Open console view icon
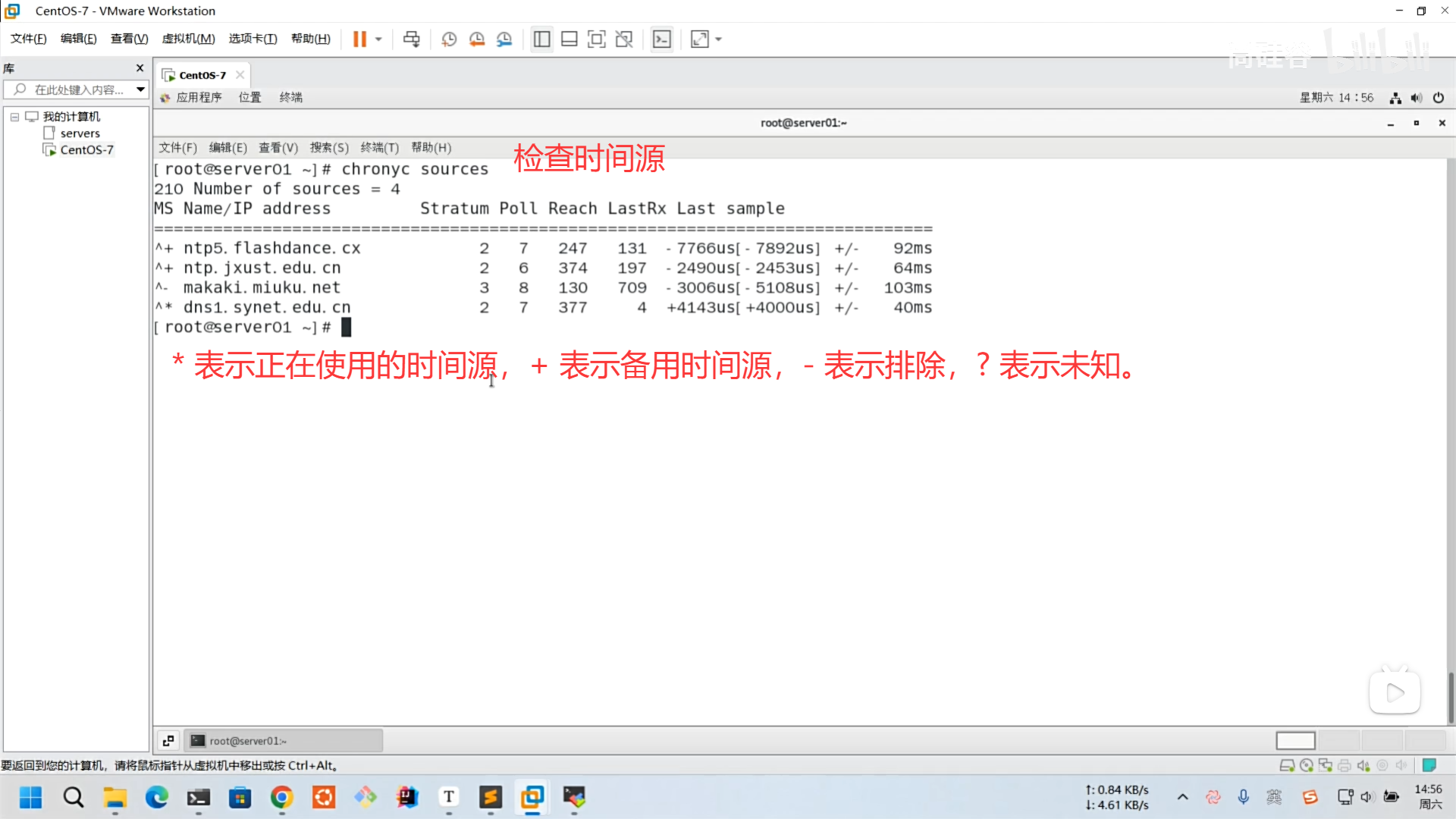The image size is (1456, 819). [662, 39]
